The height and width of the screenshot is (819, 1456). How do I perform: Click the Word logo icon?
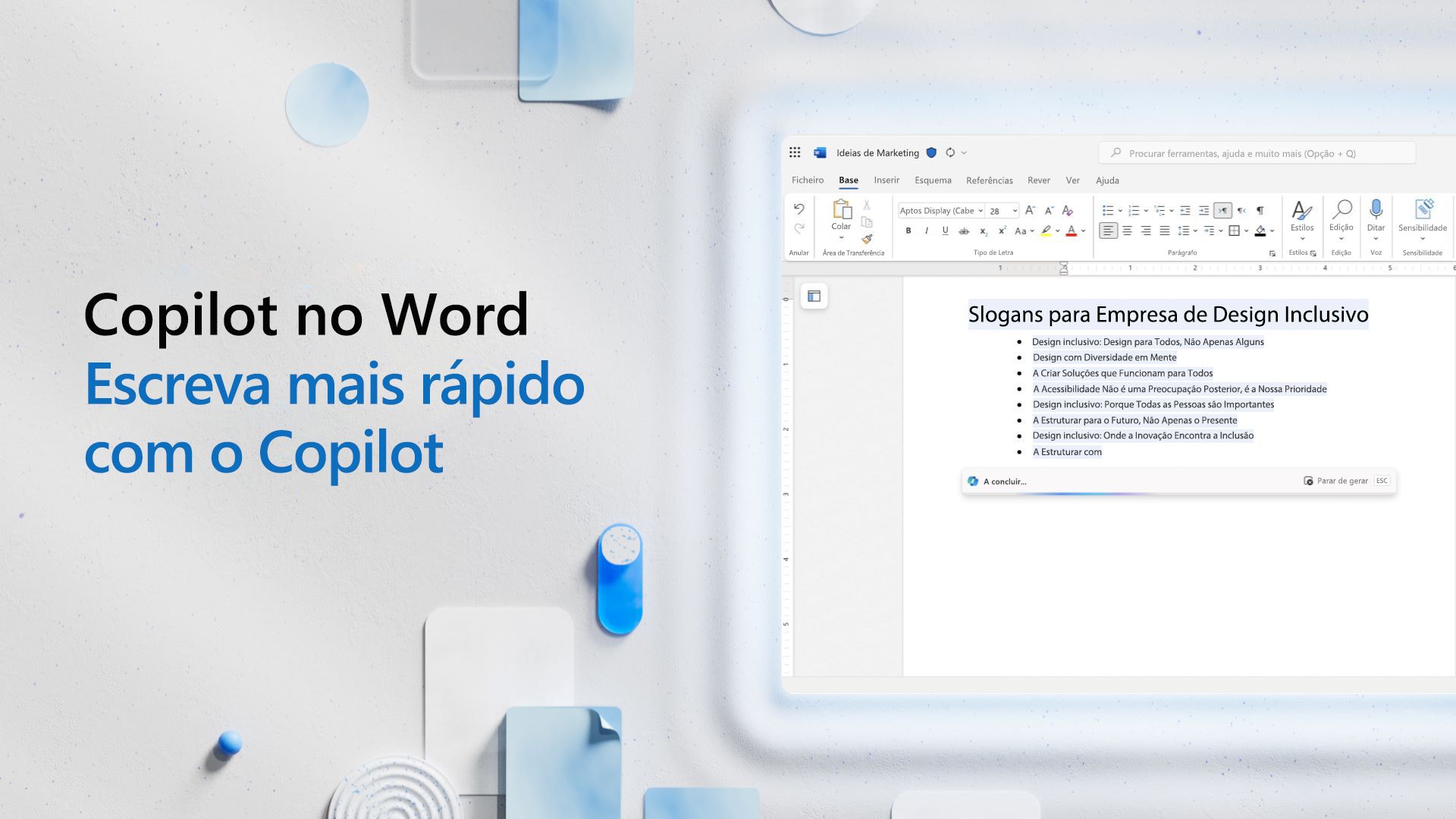(x=820, y=152)
